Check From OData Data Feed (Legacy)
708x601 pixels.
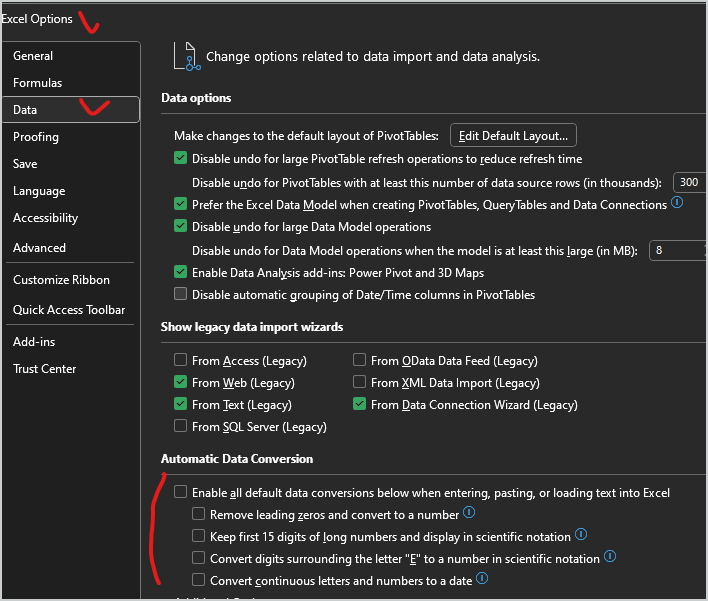coord(359,360)
